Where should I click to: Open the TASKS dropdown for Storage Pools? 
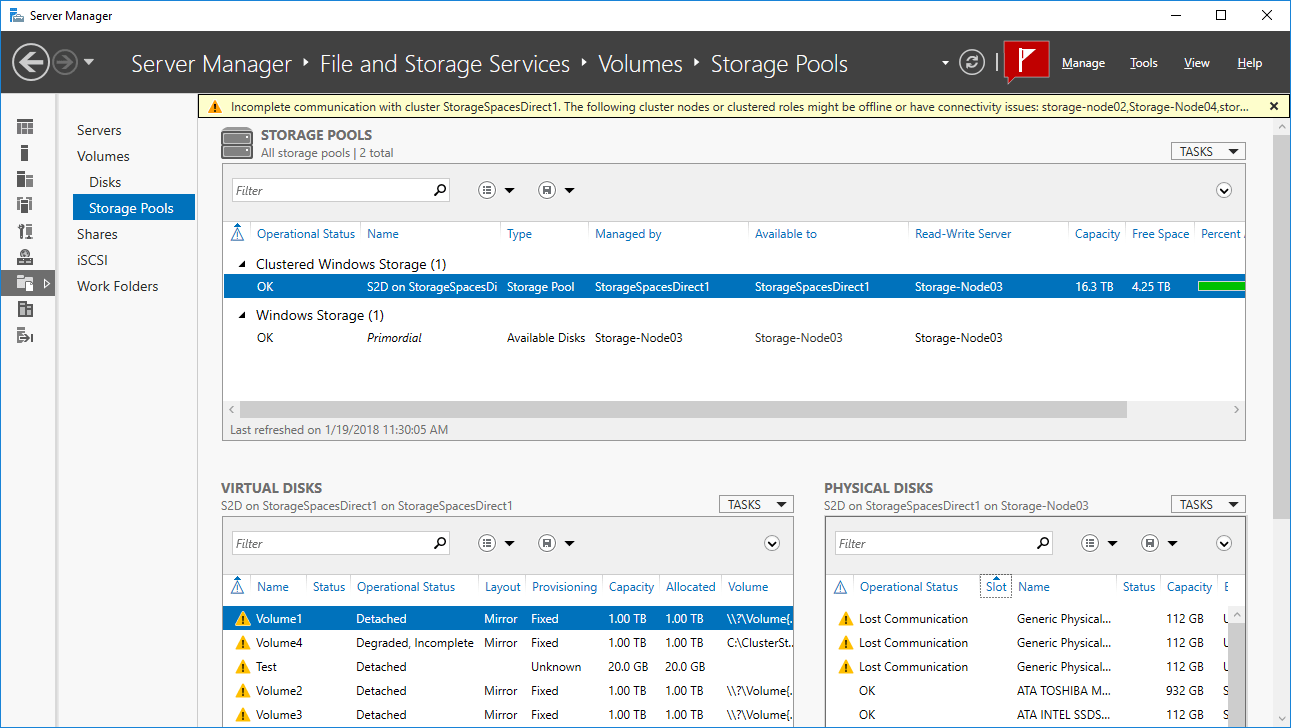[1207, 150]
